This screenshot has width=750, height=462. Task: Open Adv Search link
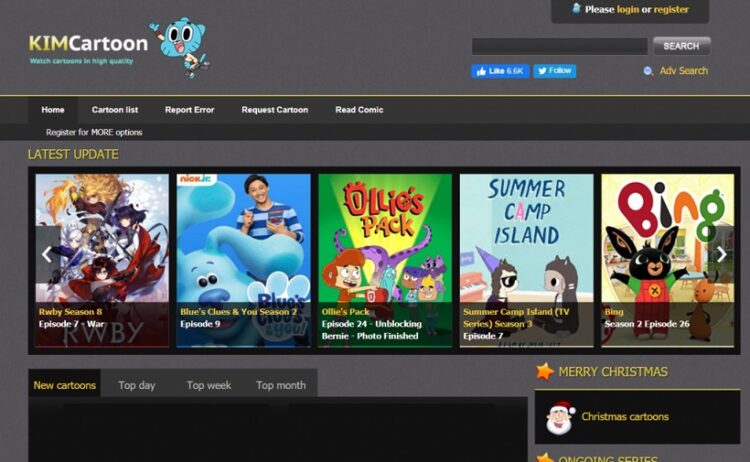coord(684,71)
